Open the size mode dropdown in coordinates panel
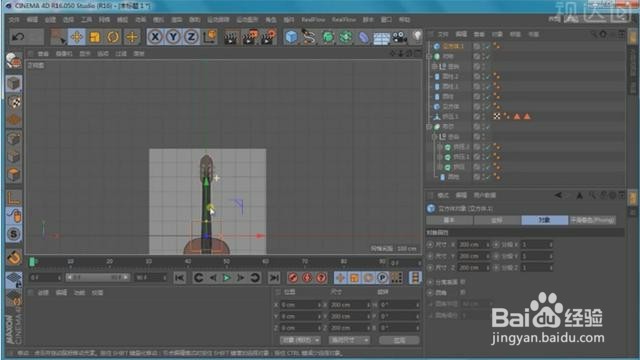This screenshot has width=640, height=360. point(350,340)
